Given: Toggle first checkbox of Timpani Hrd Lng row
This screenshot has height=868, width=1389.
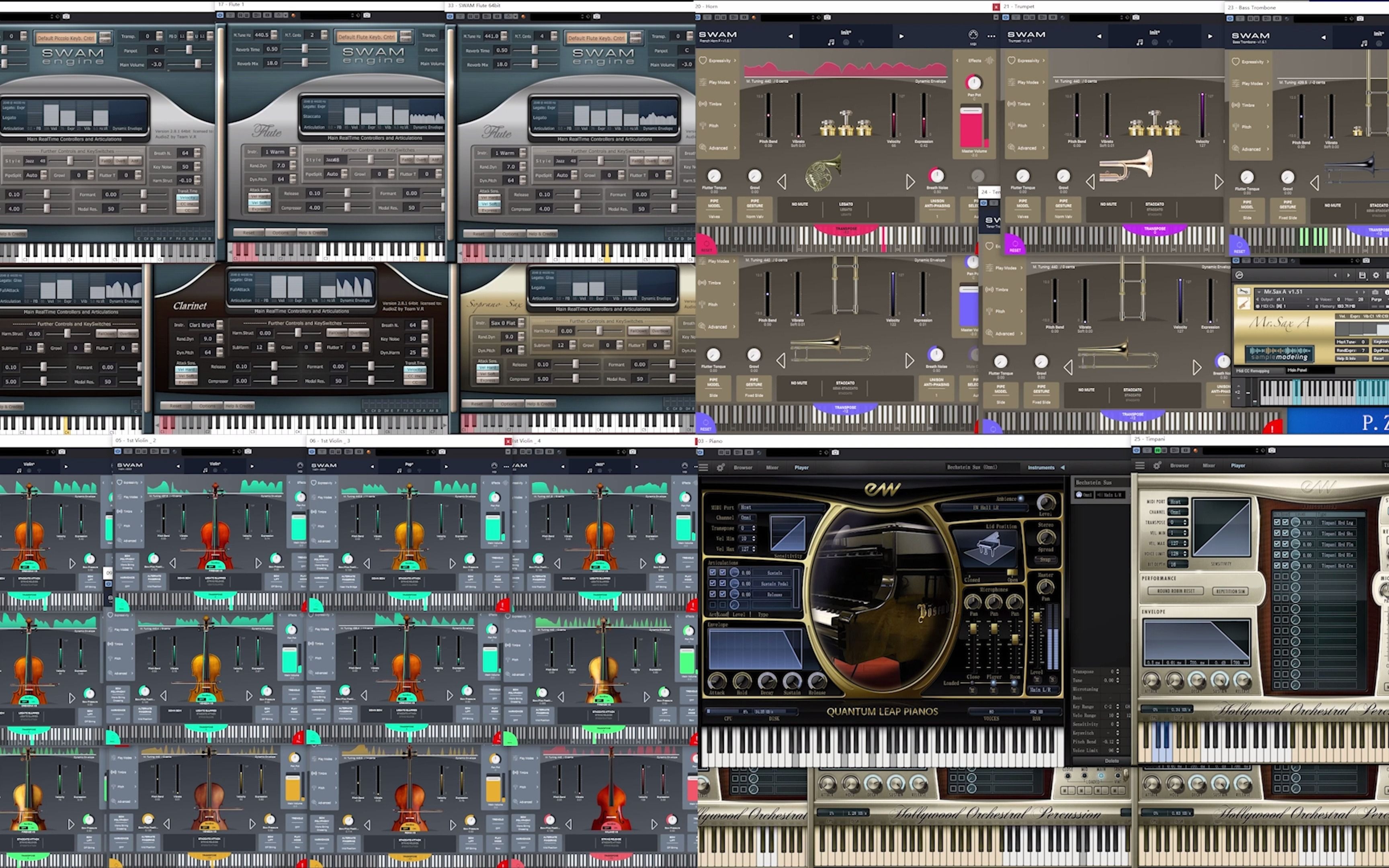Looking at the screenshot, I should pyautogui.click(x=1276, y=522).
